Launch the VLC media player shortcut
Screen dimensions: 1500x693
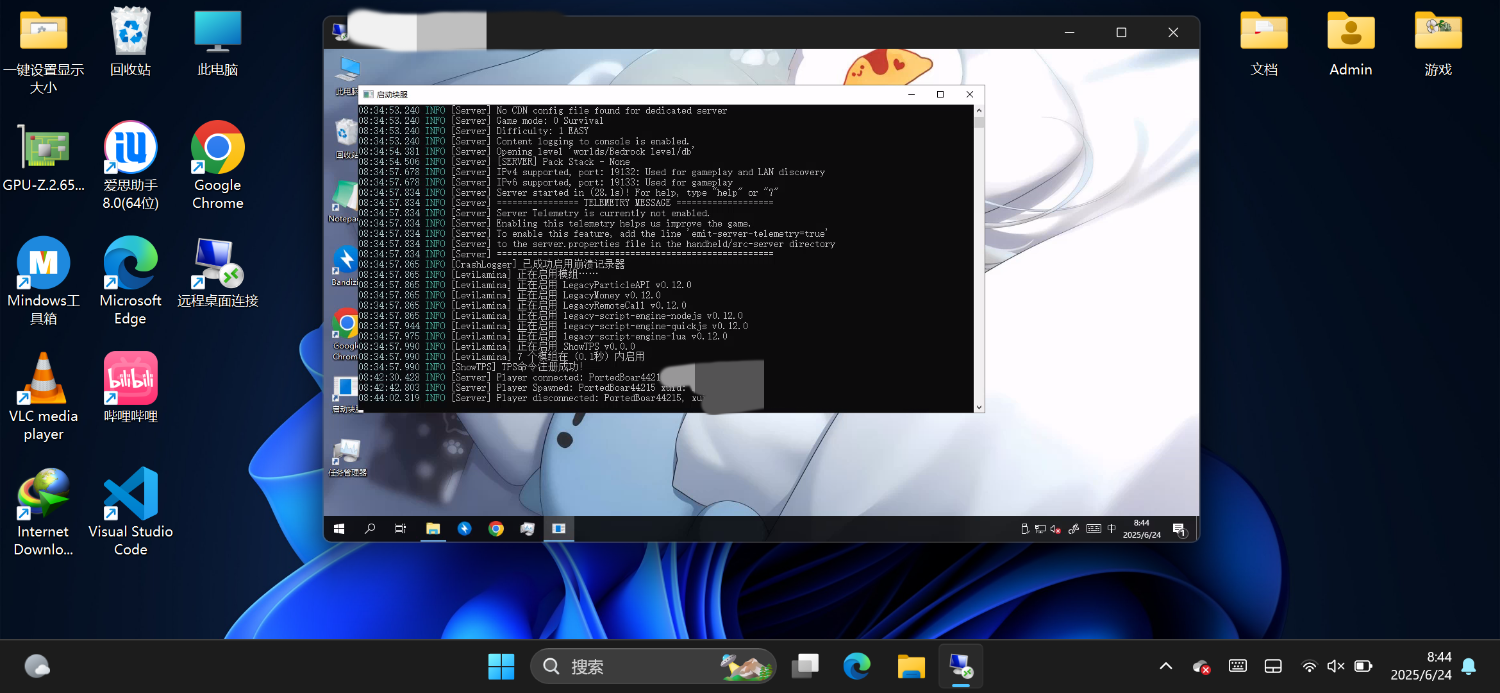pos(44,397)
